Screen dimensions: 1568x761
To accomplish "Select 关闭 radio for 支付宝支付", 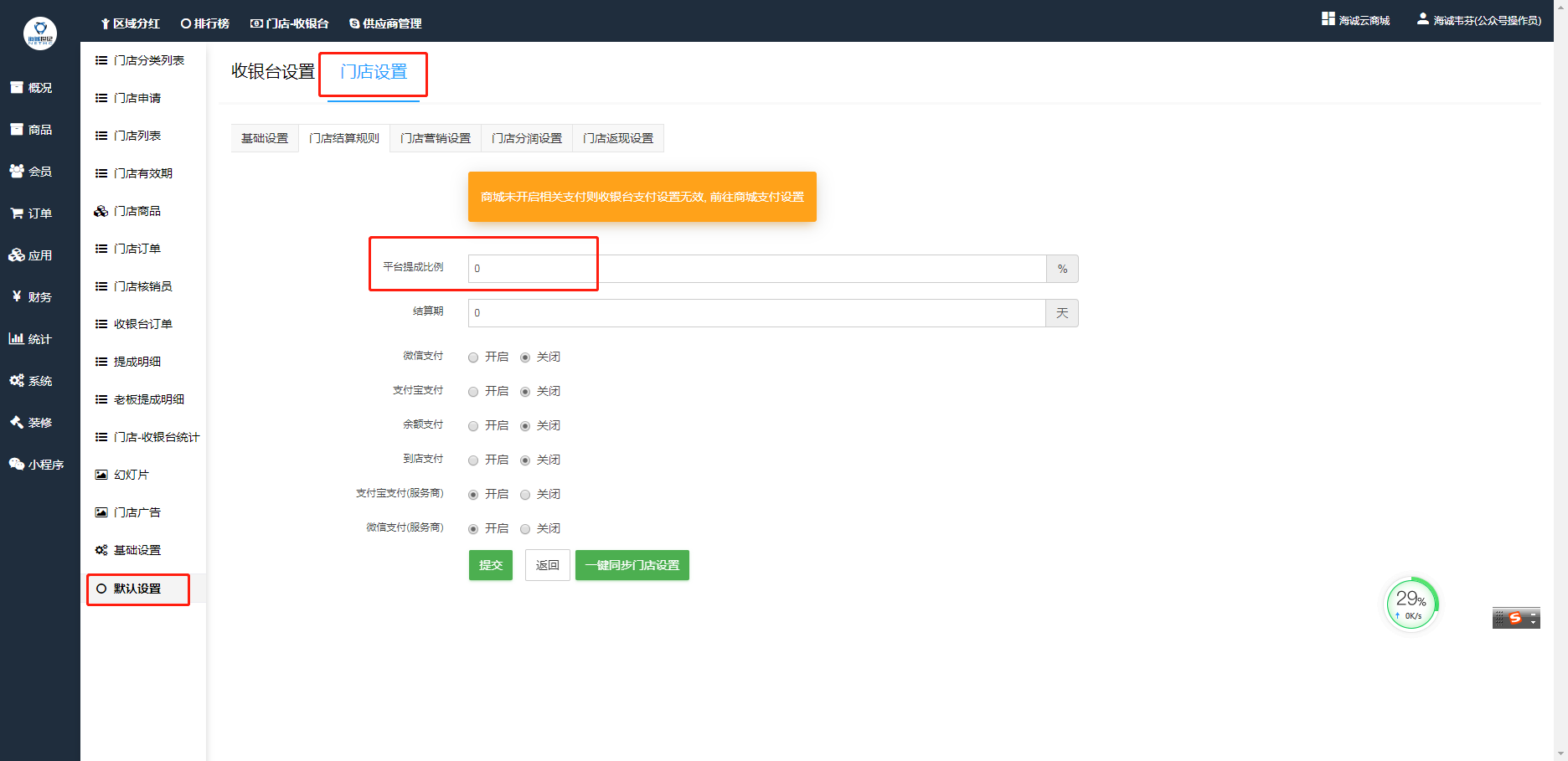I will pos(525,392).
